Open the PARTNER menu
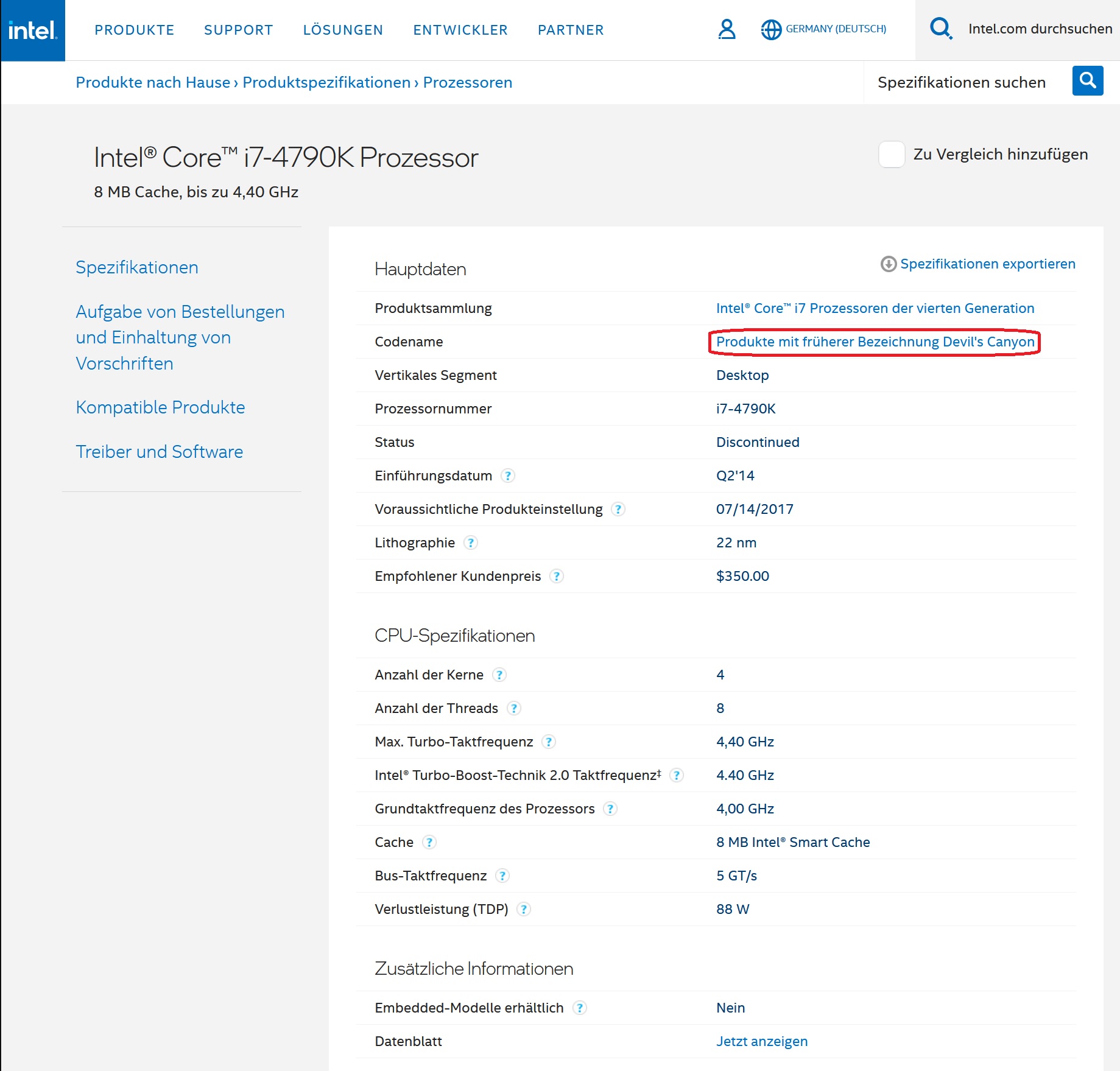1120x1071 pixels. [571, 30]
